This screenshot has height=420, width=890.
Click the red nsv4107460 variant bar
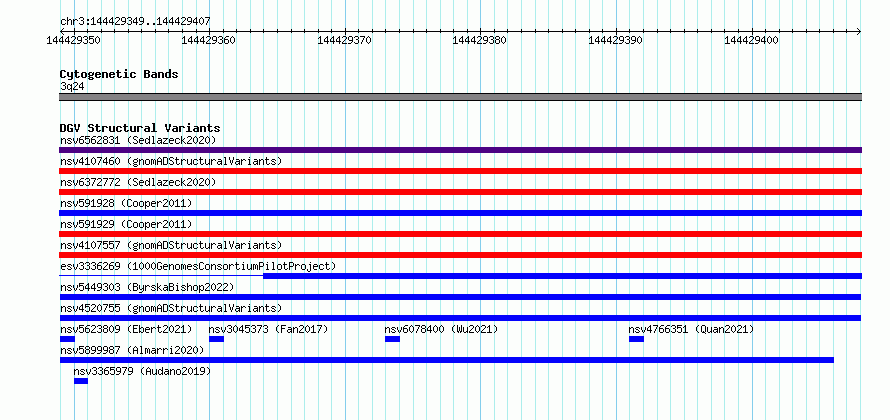[x=460, y=171]
